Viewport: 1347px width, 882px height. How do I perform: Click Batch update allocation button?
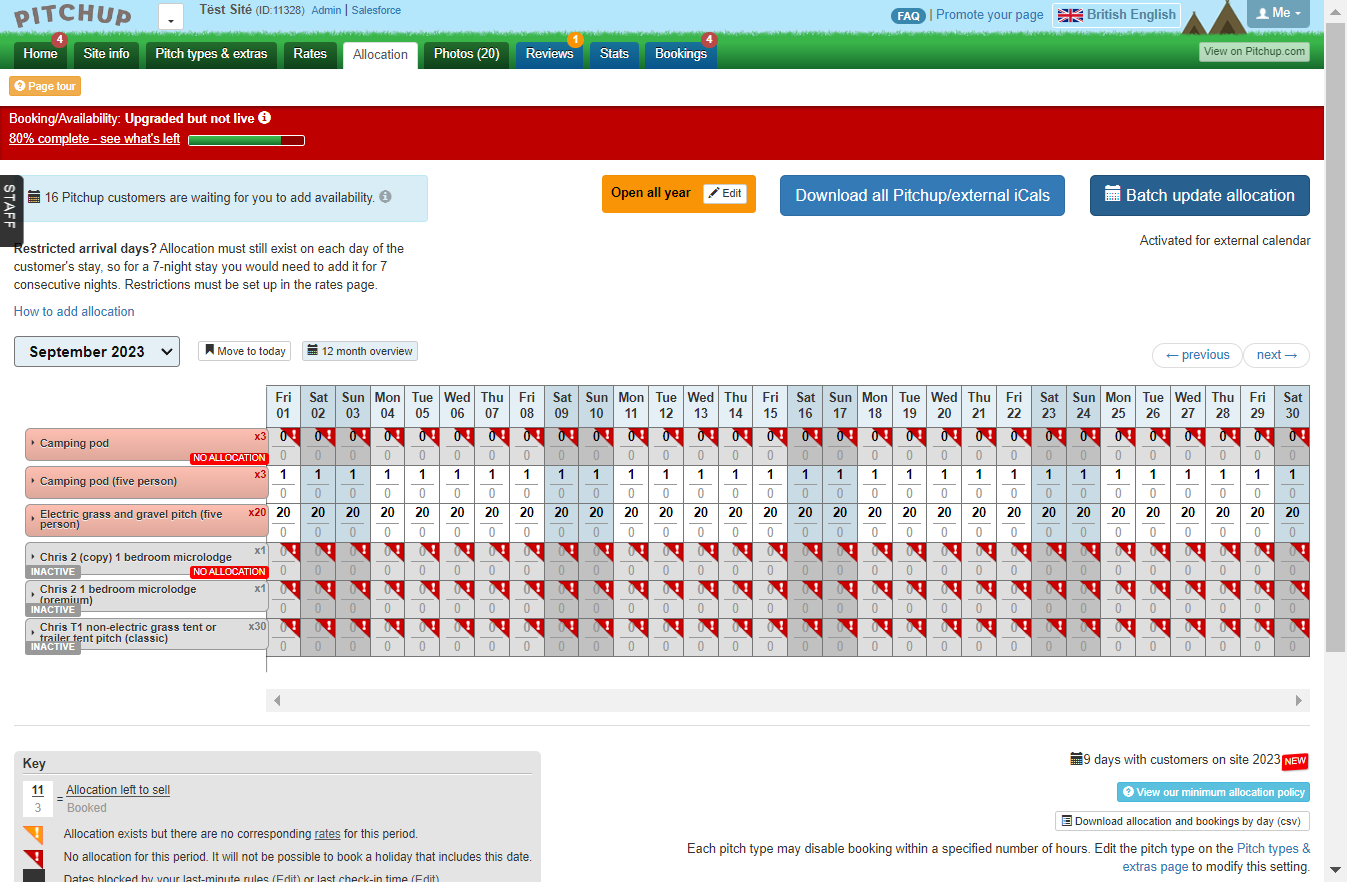[x=1199, y=196]
